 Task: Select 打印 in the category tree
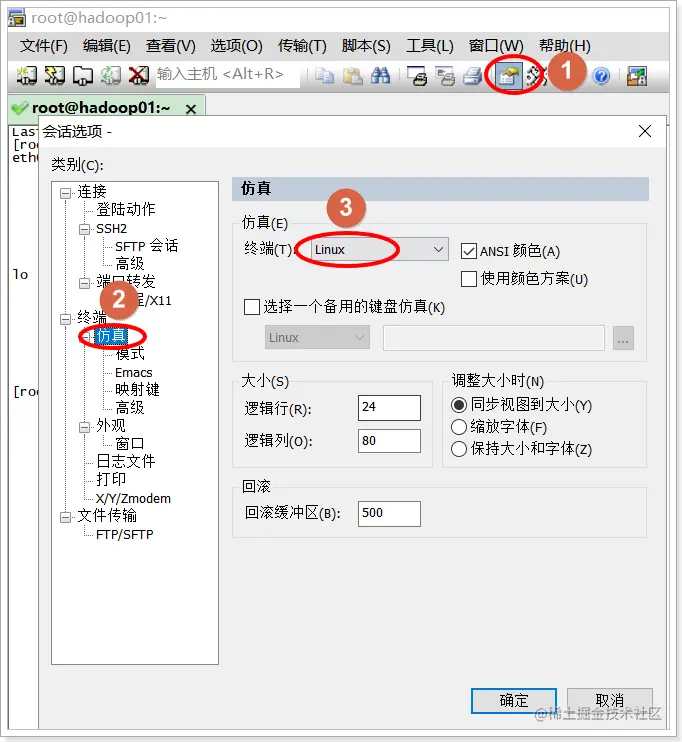[111, 479]
